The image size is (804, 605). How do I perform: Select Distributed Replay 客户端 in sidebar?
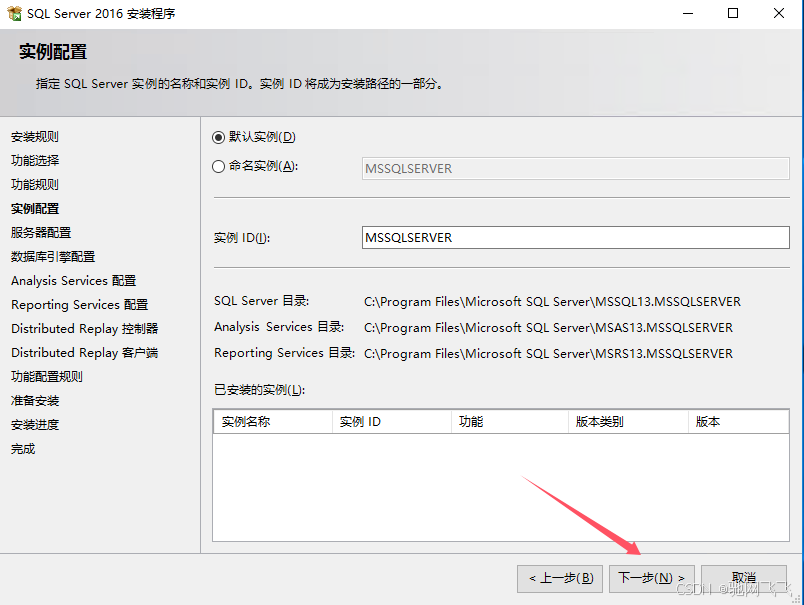[x=85, y=353]
